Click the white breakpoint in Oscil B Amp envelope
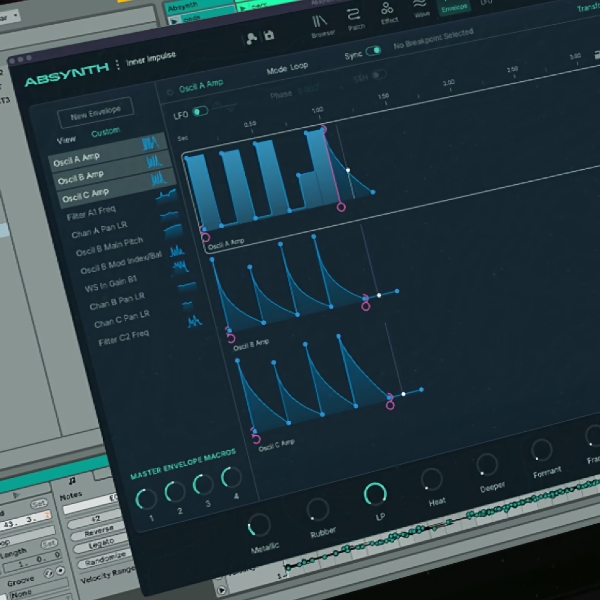The width and height of the screenshot is (600, 600). (379, 295)
